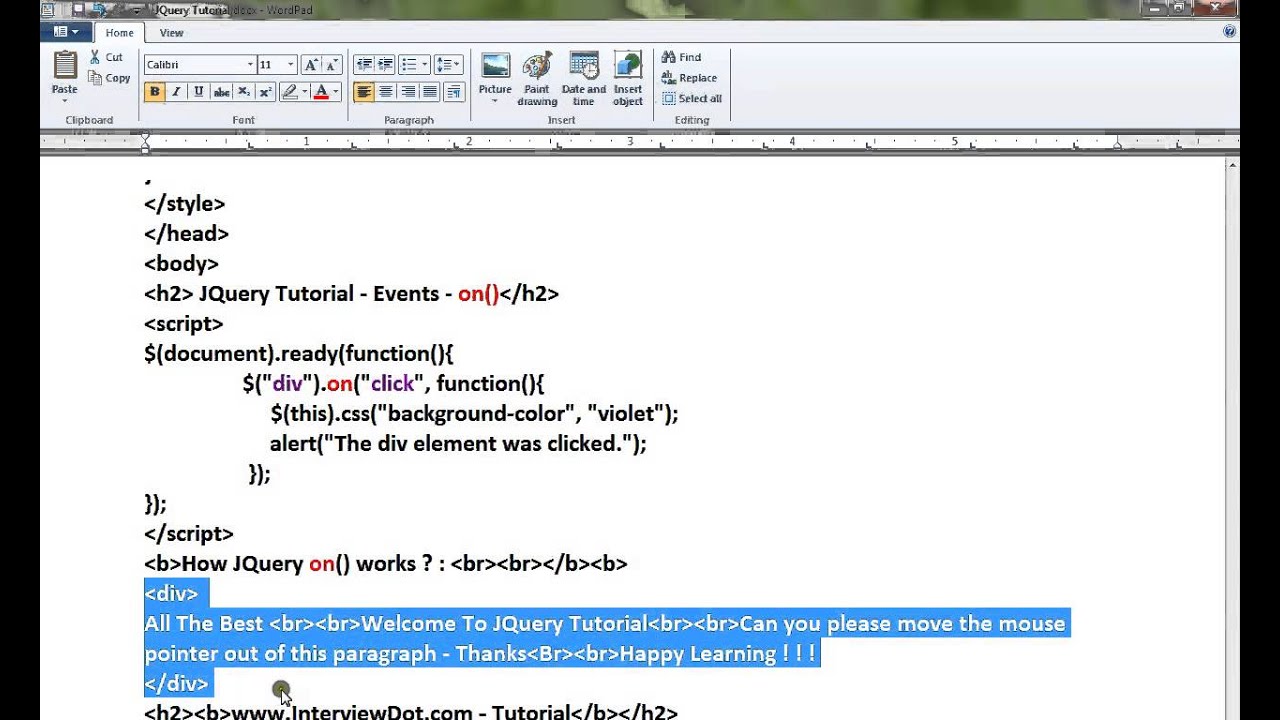1280x720 pixels.
Task: Toggle Superscript formatting
Action: pos(265,92)
